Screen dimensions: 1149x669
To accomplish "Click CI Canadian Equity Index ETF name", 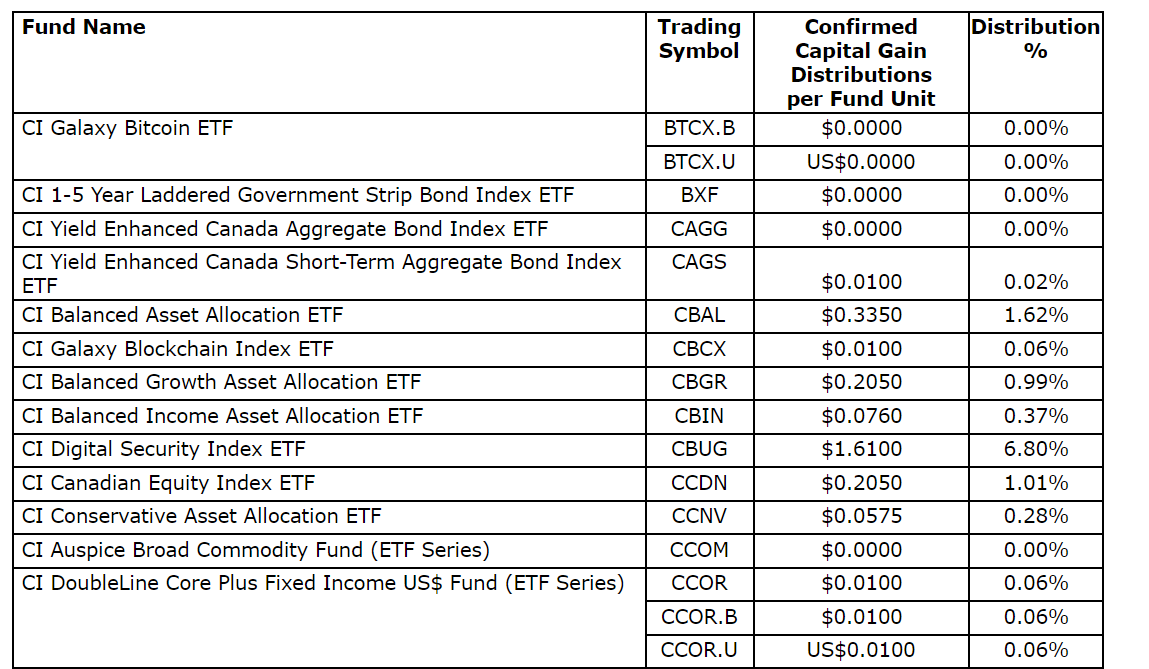I will pyautogui.click(x=168, y=483).
